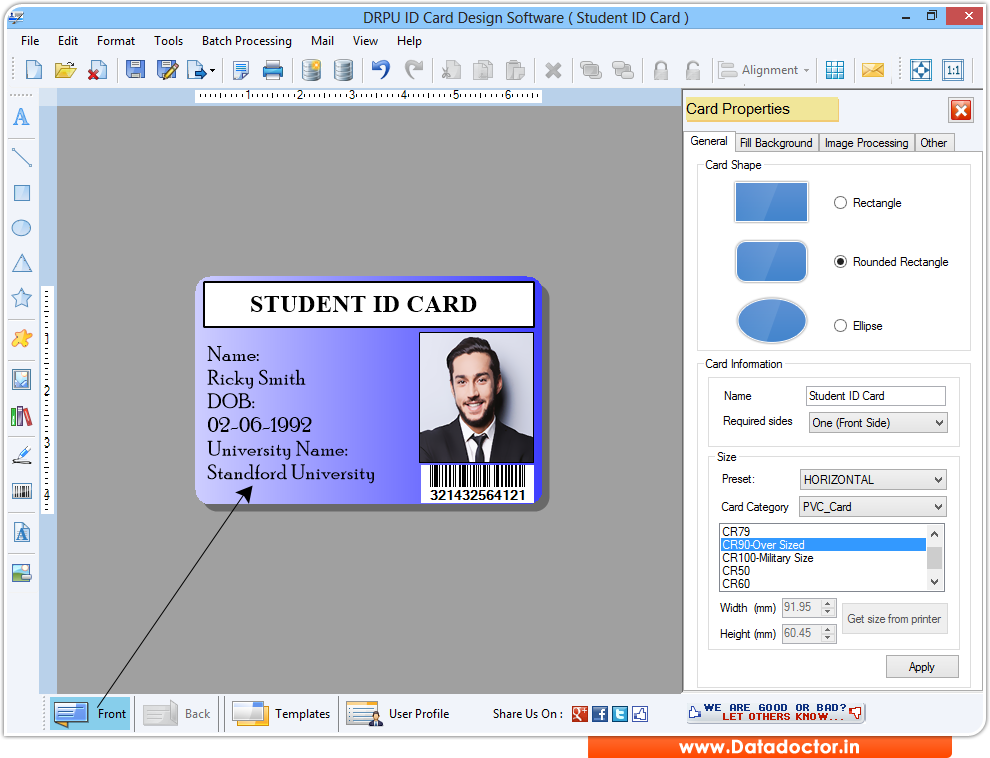Click the size list scrollbar down arrow

coord(934,582)
